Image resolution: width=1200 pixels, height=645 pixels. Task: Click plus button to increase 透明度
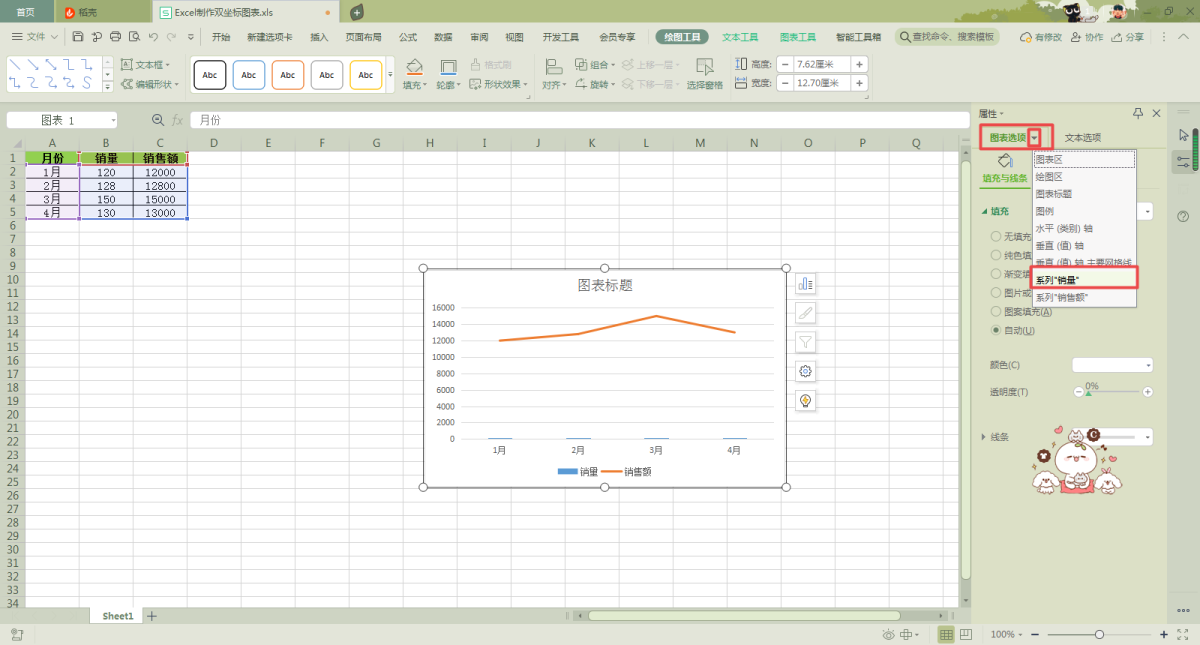(1147, 392)
